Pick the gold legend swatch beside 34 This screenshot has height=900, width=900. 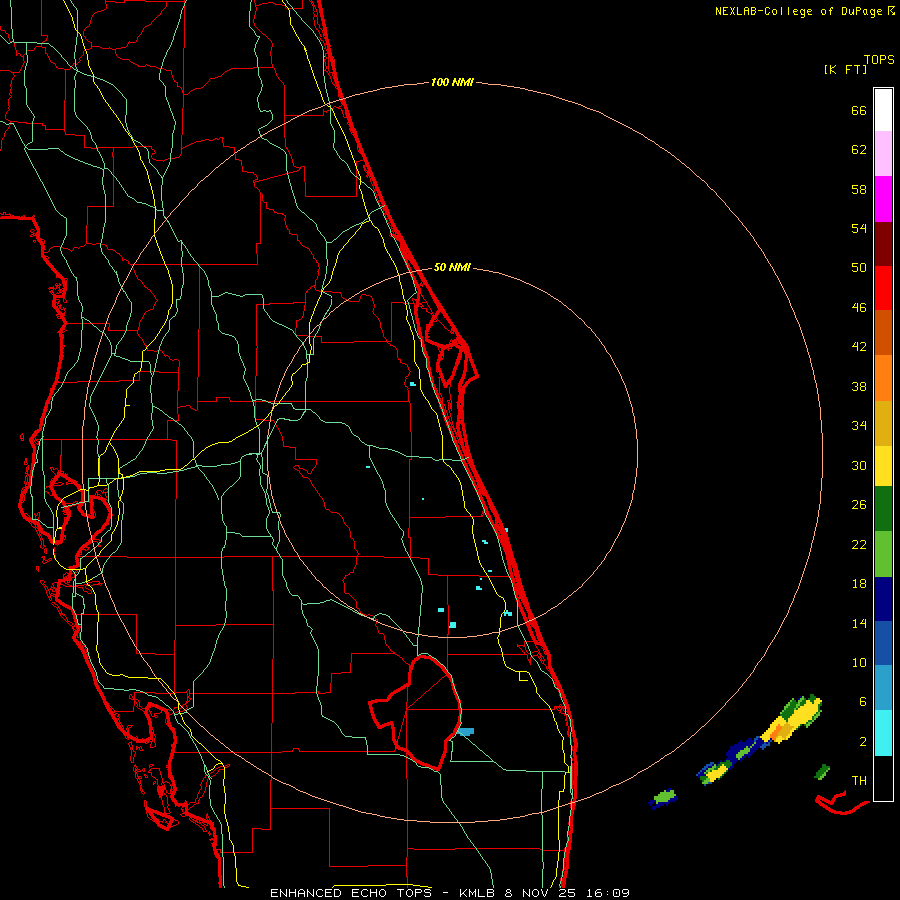[883, 423]
